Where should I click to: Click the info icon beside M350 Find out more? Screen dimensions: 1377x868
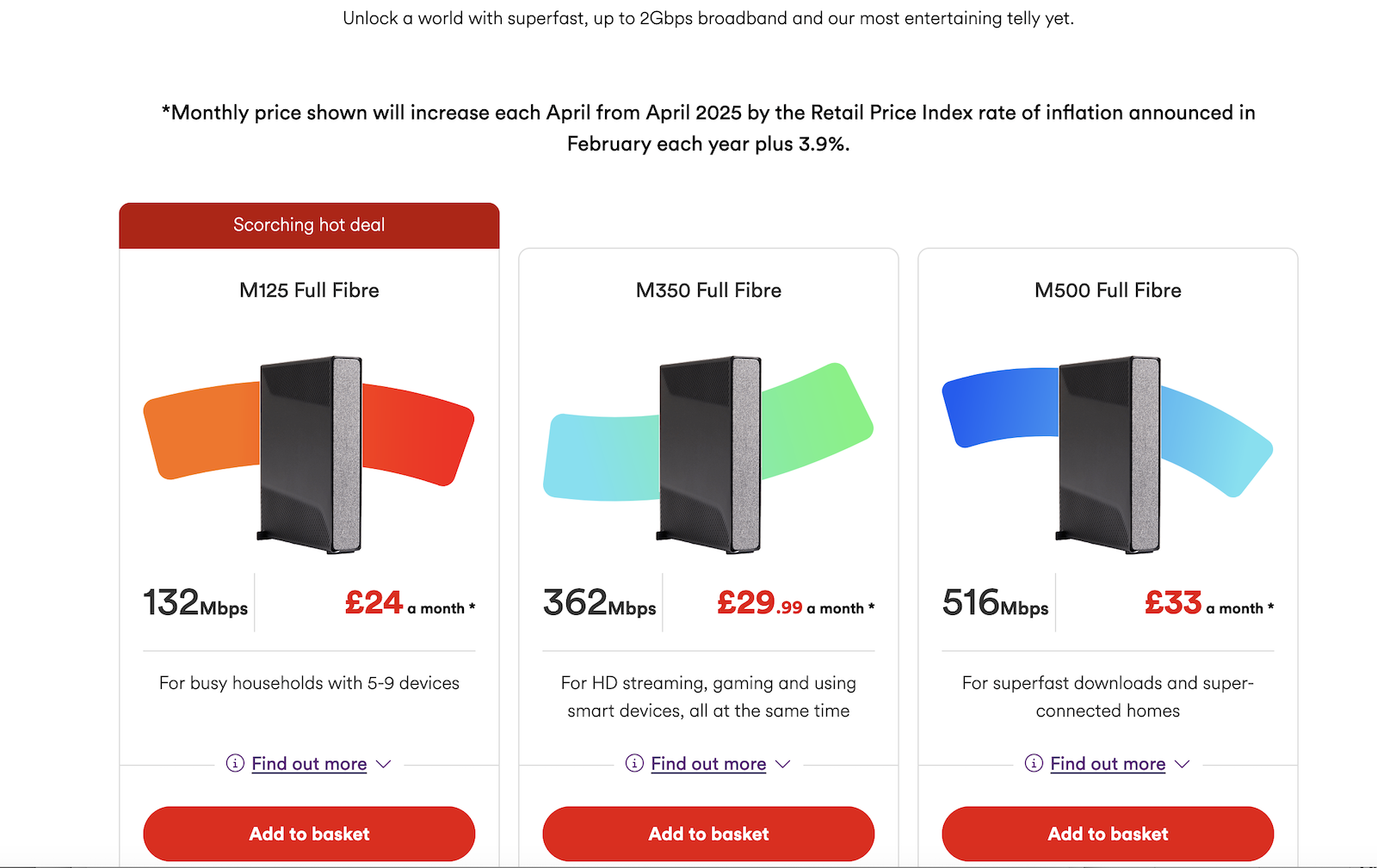pyautogui.click(x=634, y=763)
